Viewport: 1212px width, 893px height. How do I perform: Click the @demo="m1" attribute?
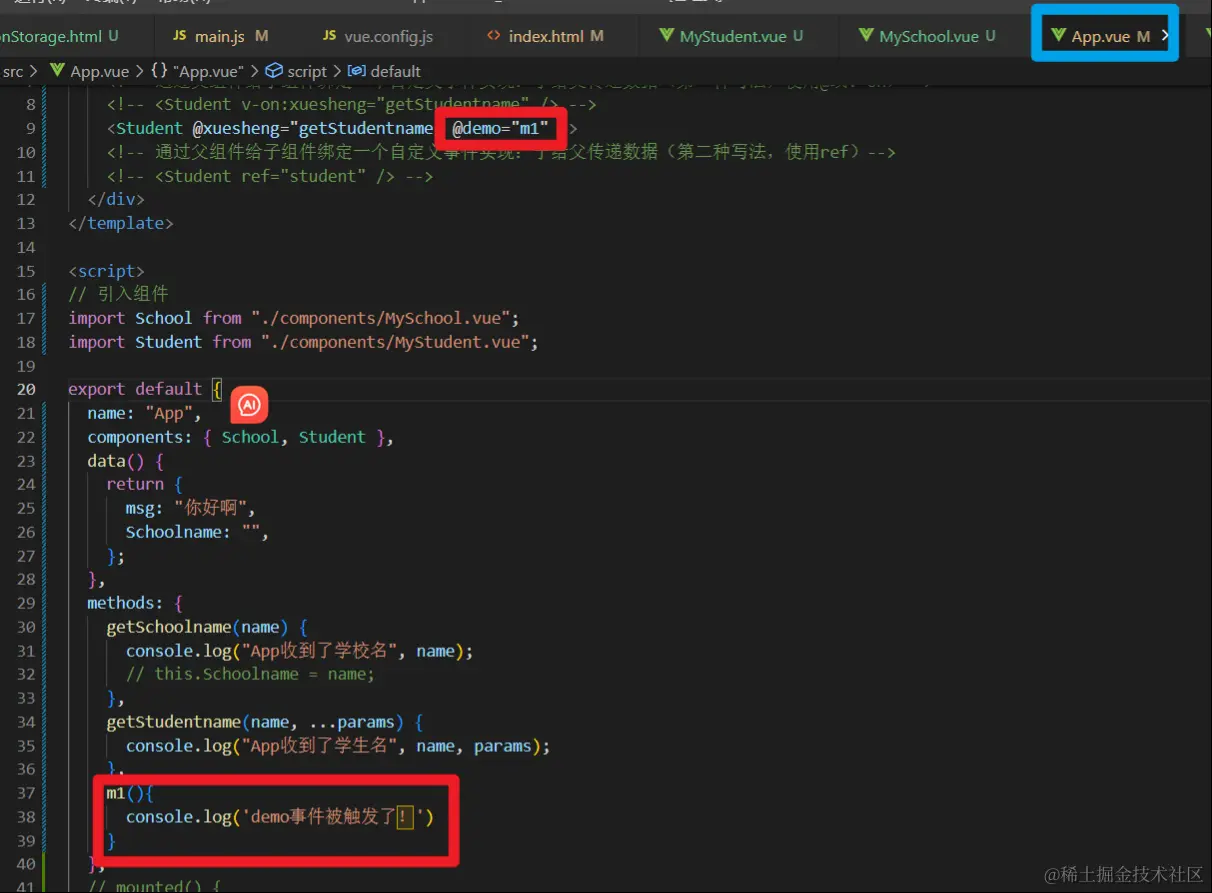coord(501,128)
